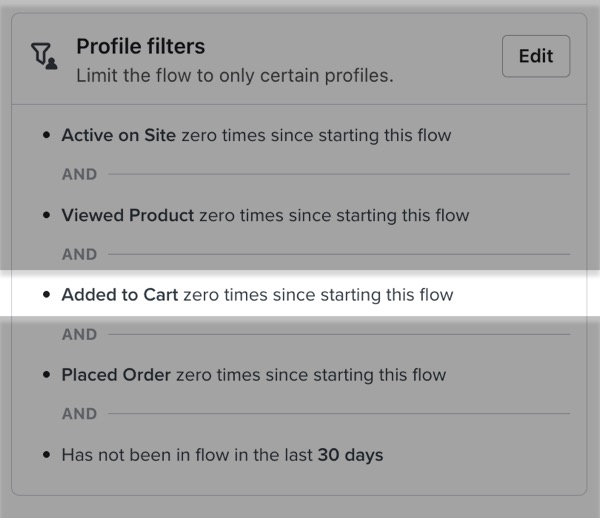Select the "Has not been in flow" condition
Viewport: 600px width, 518px height.
222,455
